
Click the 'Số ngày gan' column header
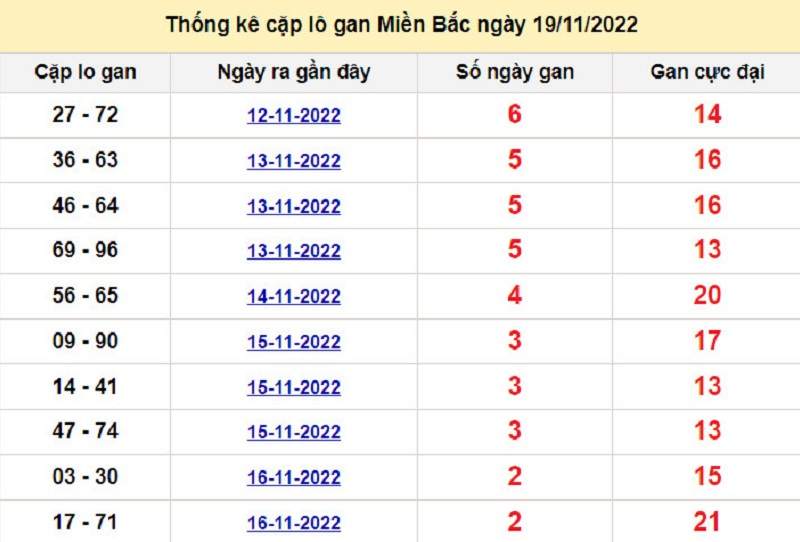click(515, 72)
